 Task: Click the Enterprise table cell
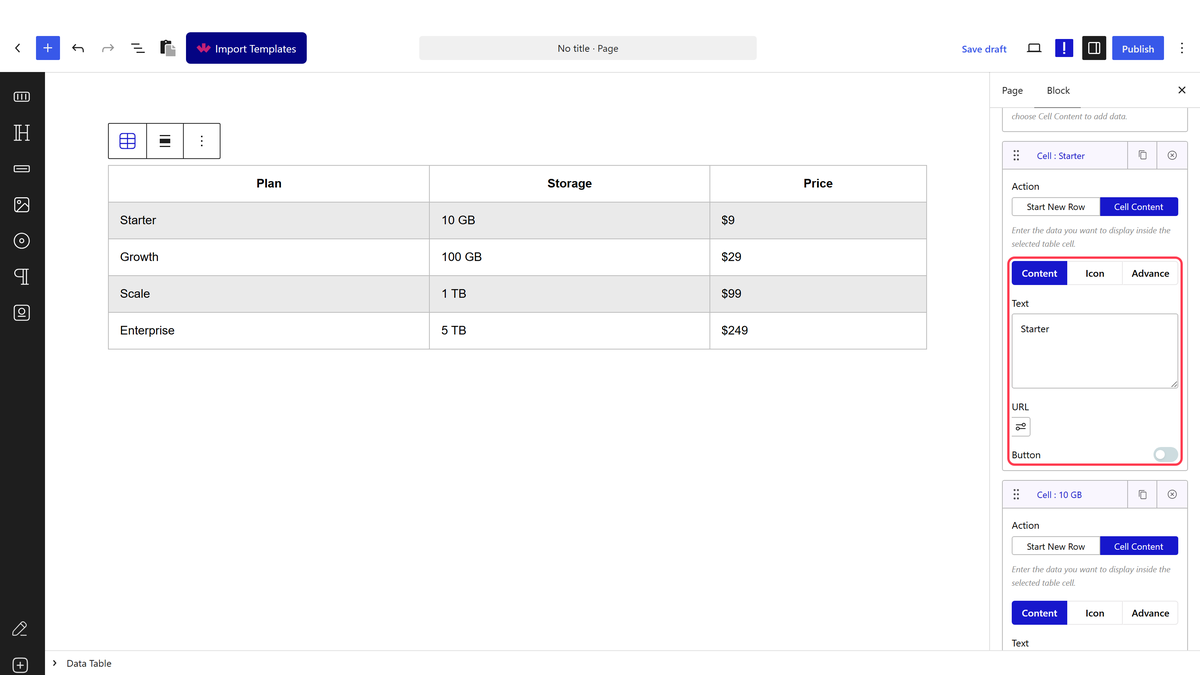point(269,330)
